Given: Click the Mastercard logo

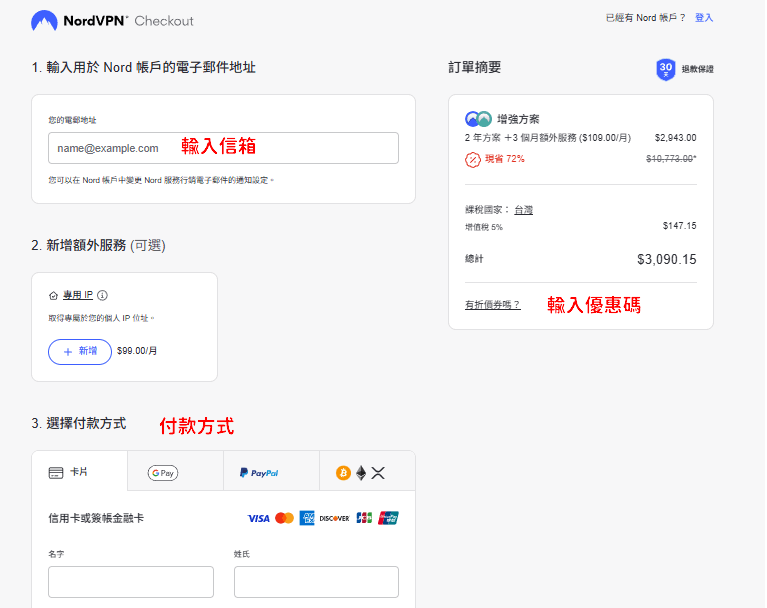Looking at the screenshot, I should click(284, 518).
